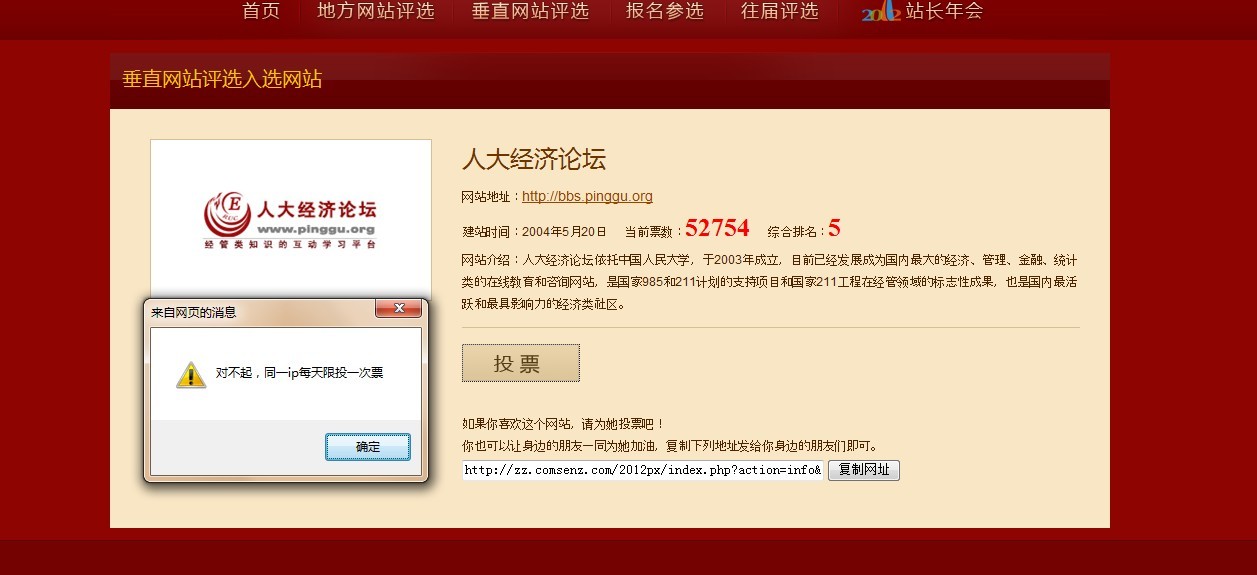Click the warning triangle icon in dialog
Image resolution: width=1257 pixels, height=575 pixels.
191,374
